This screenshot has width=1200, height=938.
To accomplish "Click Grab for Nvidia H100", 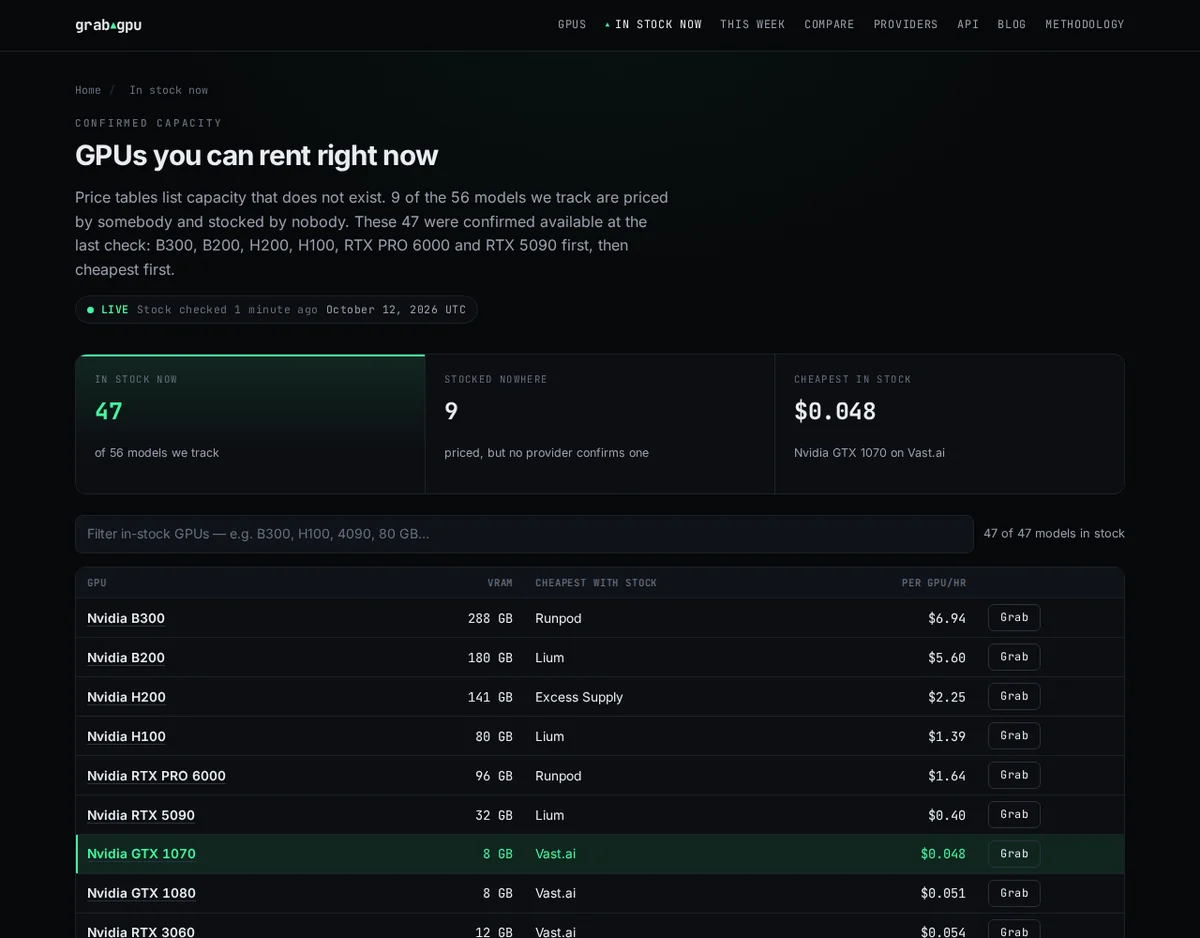I will click(x=1014, y=736).
